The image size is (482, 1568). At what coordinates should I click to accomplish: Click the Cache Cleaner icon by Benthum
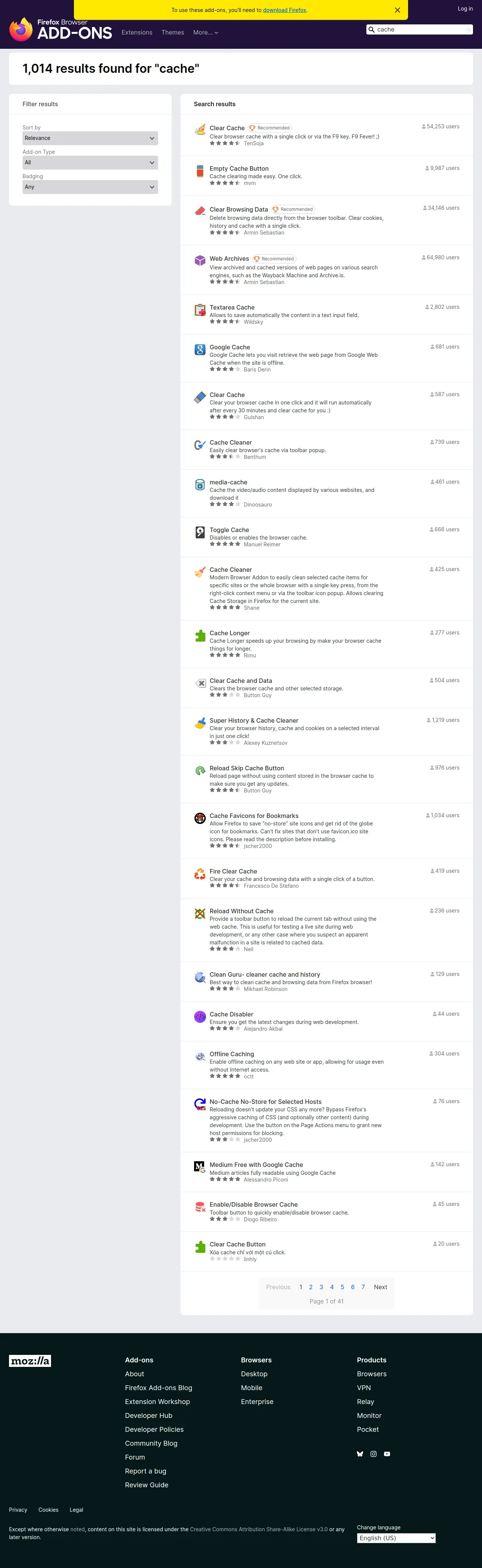pyautogui.click(x=200, y=445)
